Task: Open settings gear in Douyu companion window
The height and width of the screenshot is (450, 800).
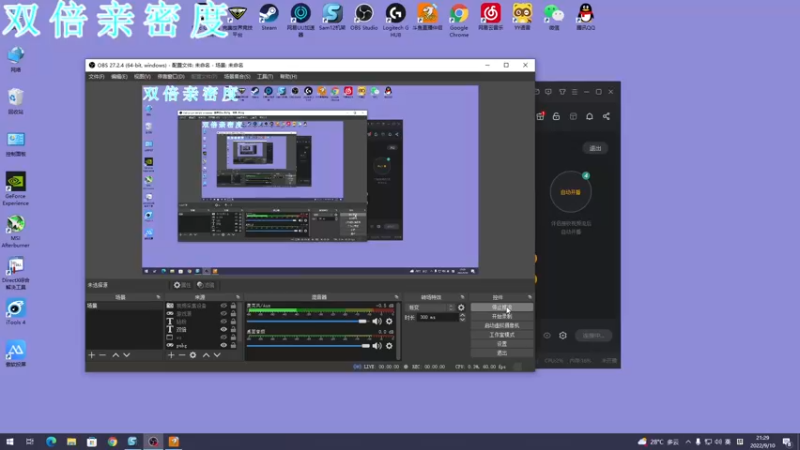Action: (x=563, y=336)
